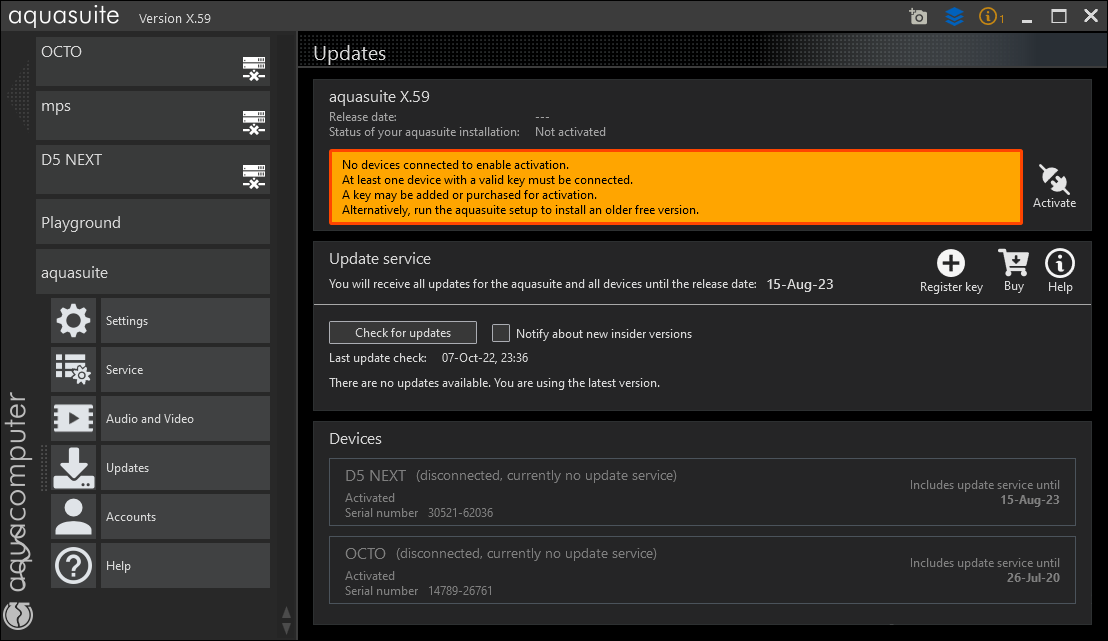Click the Buy shopping cart icon
This screenshot has width=1108, height=641.
pos(1013,263)
